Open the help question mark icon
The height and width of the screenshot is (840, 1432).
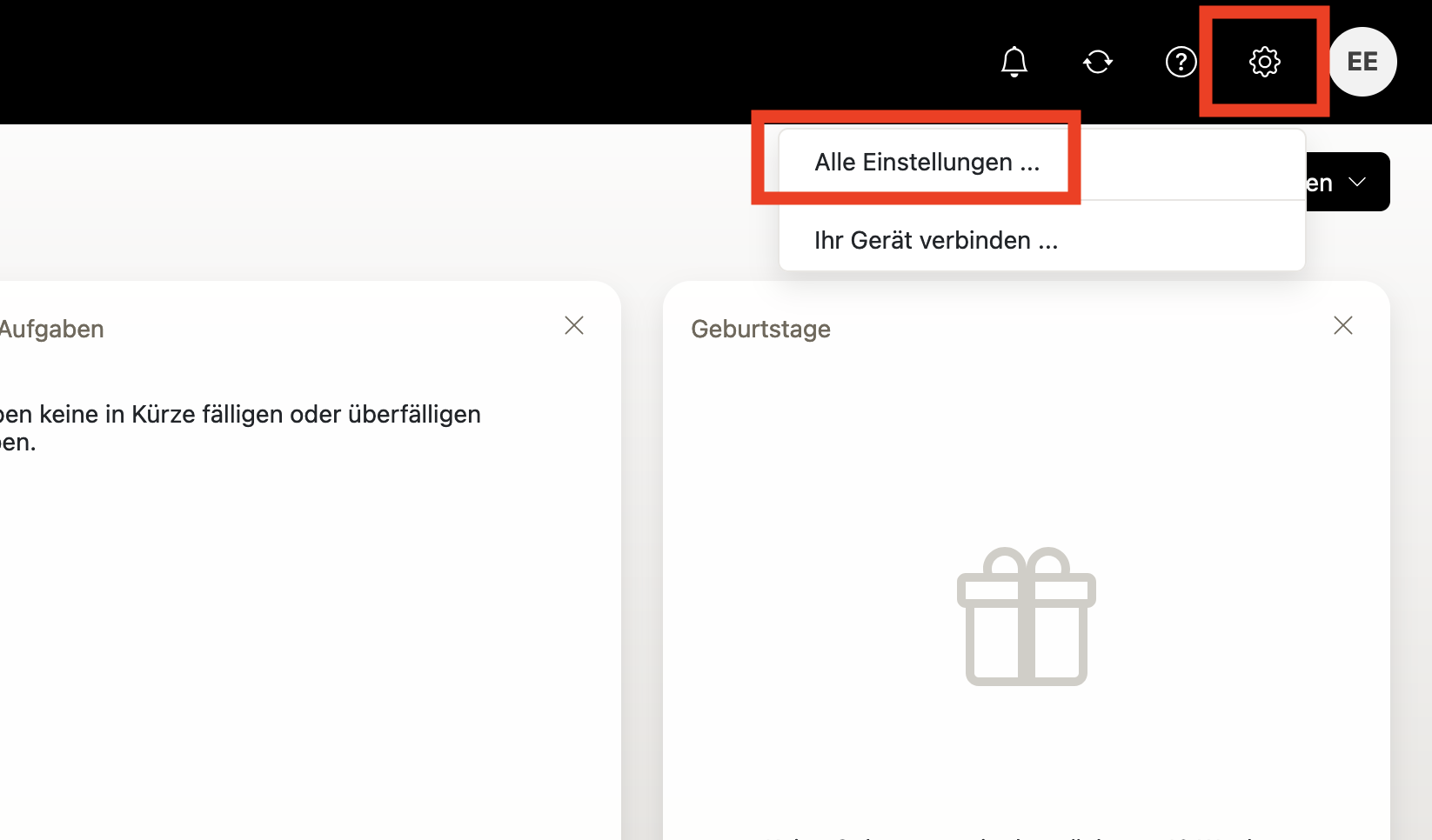click(1181, 62)
